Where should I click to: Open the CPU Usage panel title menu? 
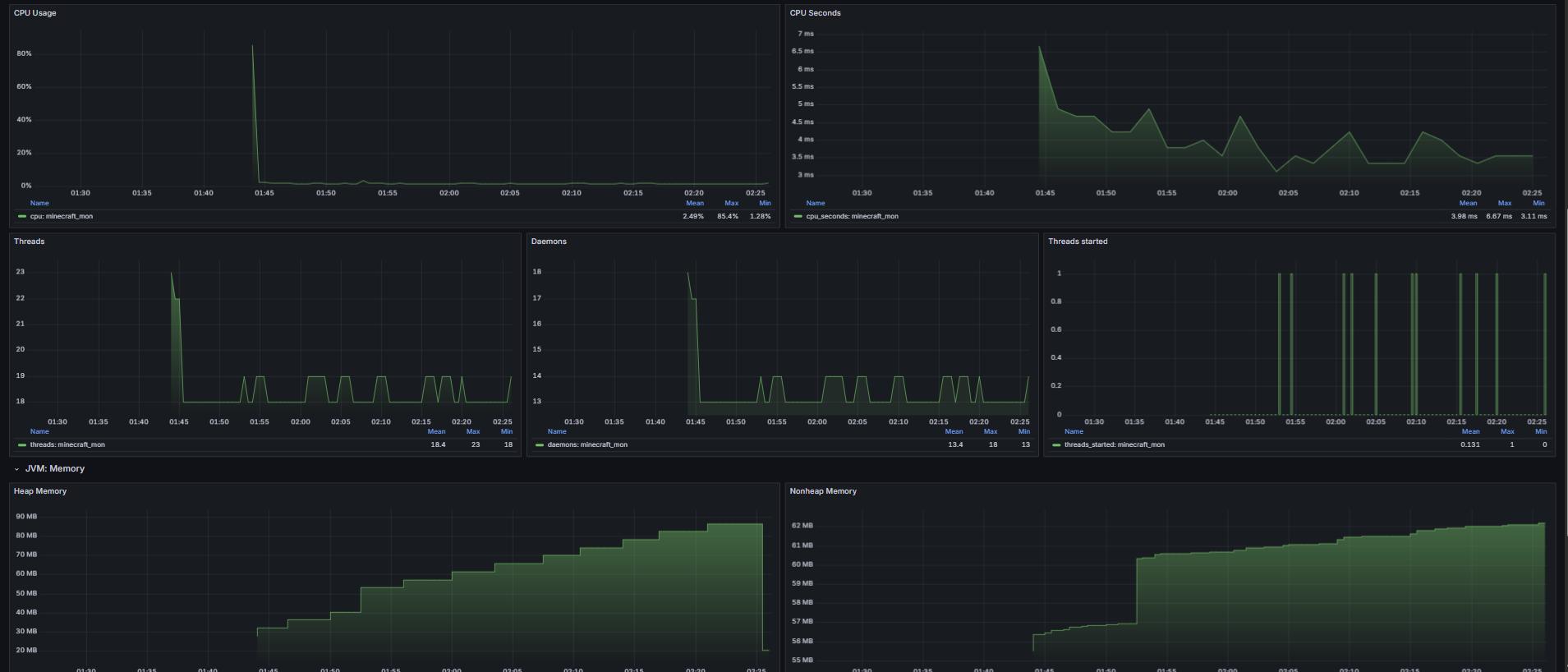click(35, 13)
